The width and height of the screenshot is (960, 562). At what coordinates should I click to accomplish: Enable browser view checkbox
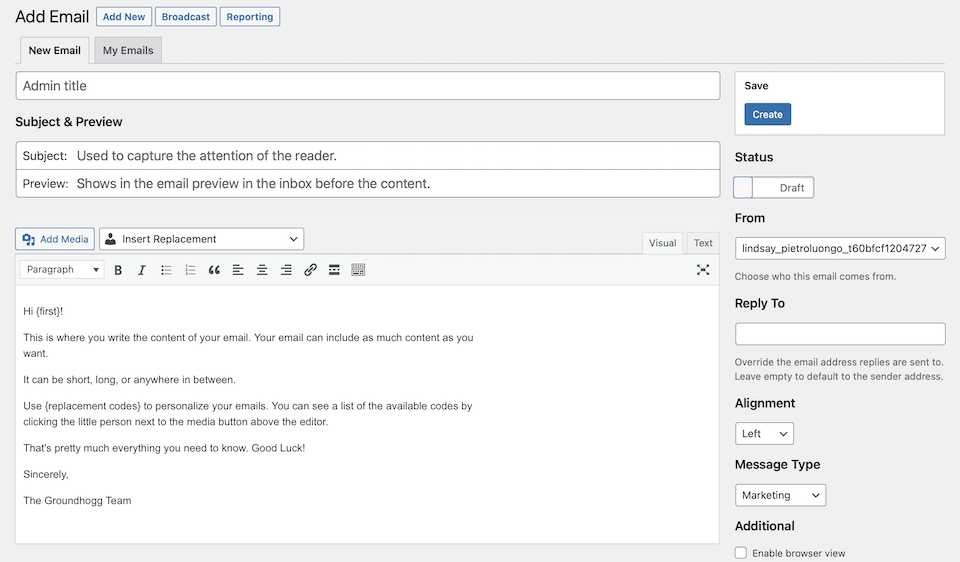click(741, 553)
